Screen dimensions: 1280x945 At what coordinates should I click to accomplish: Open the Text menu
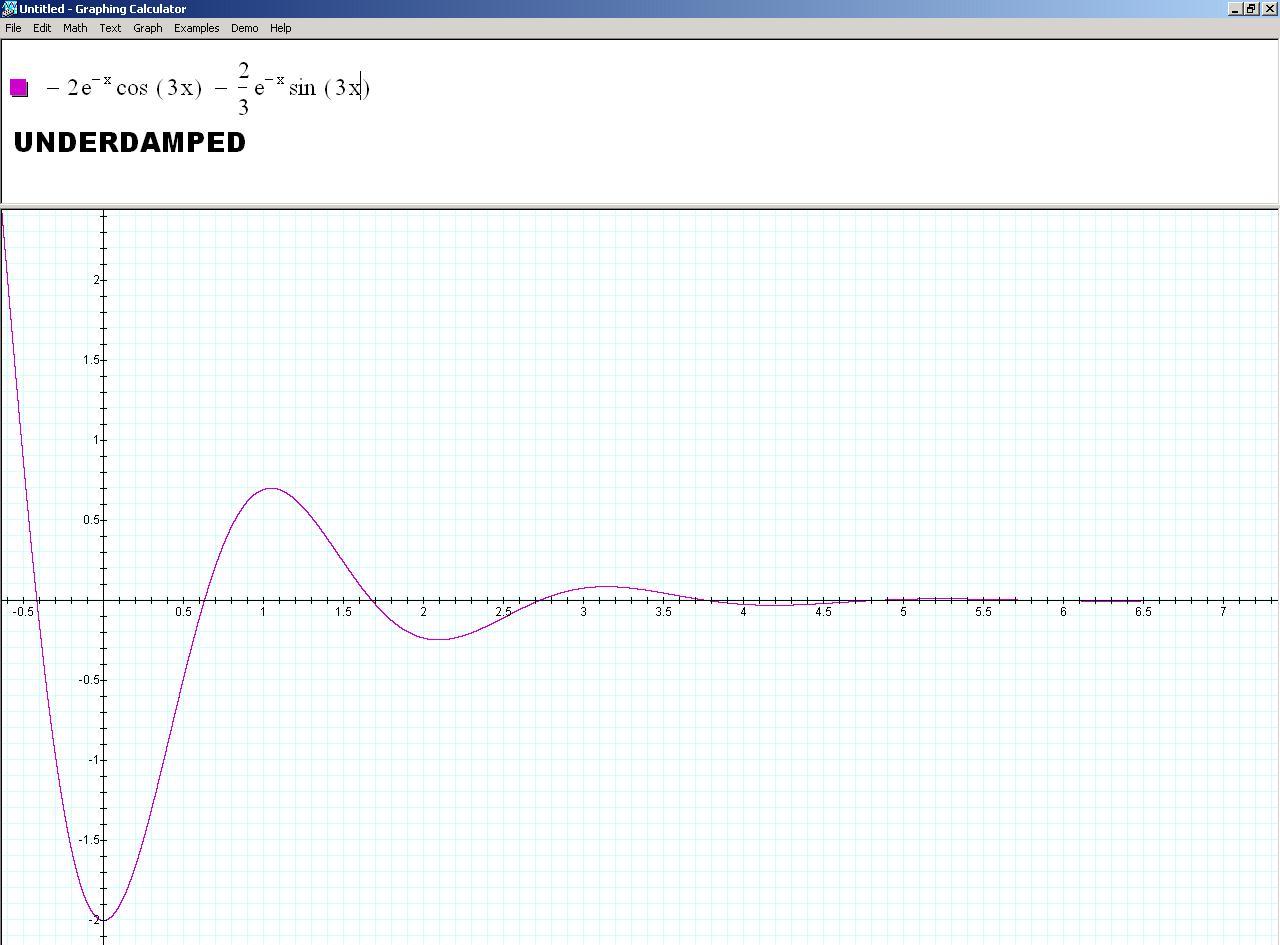tap(110, 28)
